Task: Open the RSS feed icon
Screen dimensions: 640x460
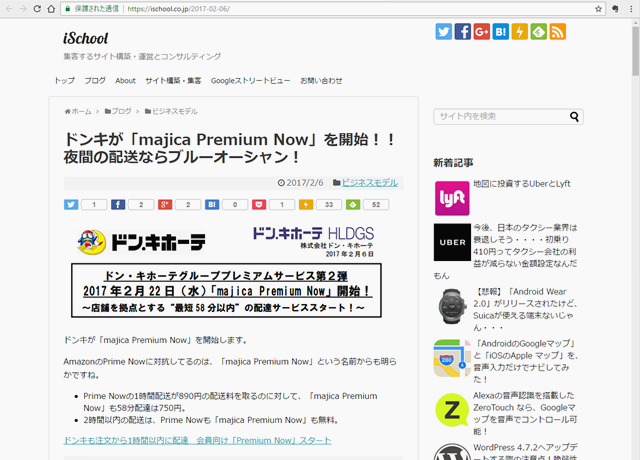Action: click(558, 32)
